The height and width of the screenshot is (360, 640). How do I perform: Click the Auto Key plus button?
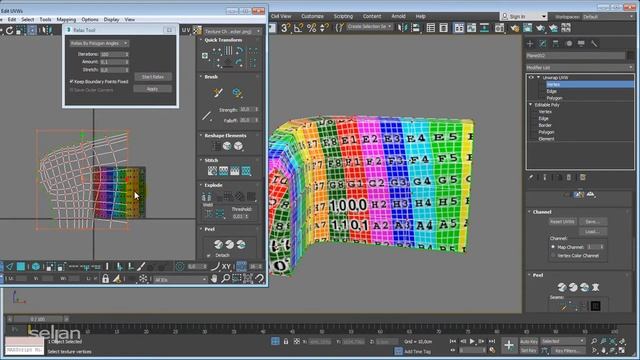[509, 345]
